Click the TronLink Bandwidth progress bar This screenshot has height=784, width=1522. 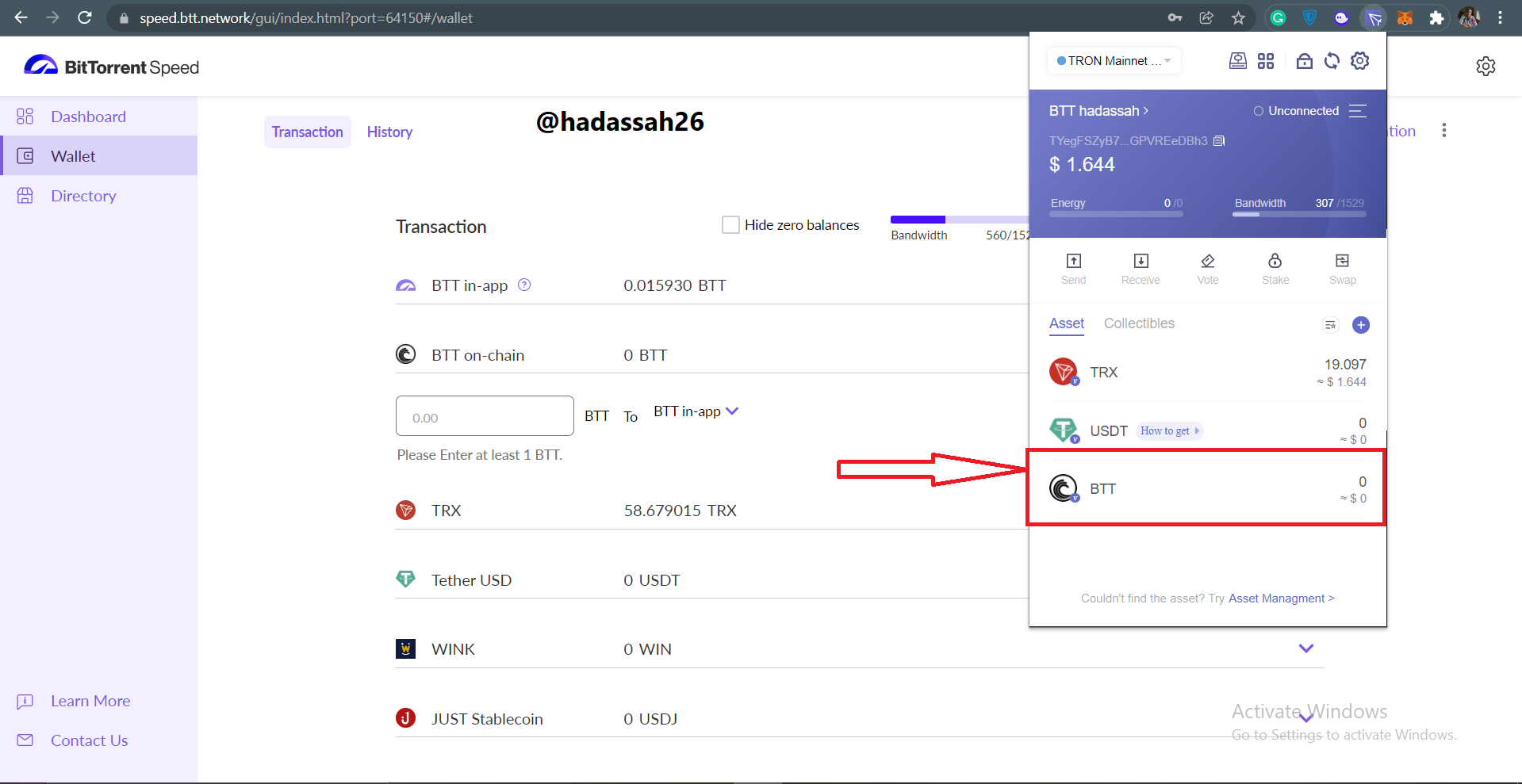1300,214
